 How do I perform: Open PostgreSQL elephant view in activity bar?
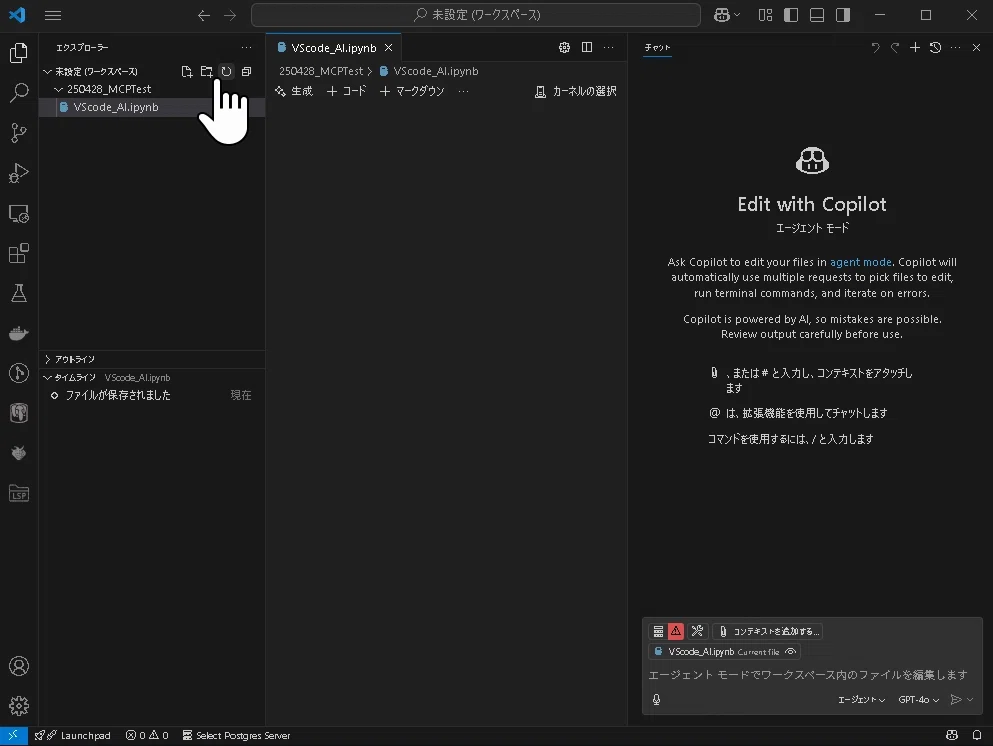pyautogui.click(x=19, y=413)
